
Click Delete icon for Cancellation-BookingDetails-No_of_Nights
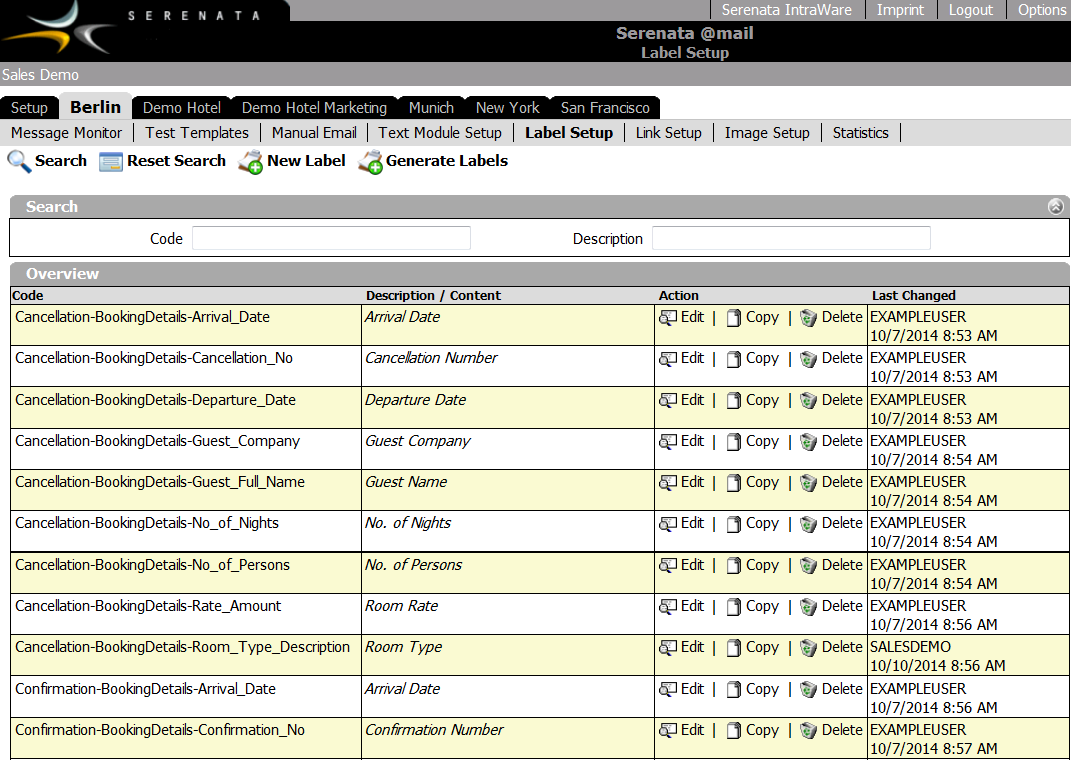click(x=808, y=524)
